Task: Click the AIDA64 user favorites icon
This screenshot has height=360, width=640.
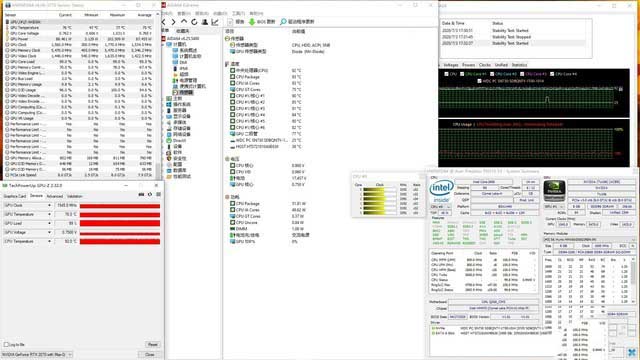Action: pos(205,22)
